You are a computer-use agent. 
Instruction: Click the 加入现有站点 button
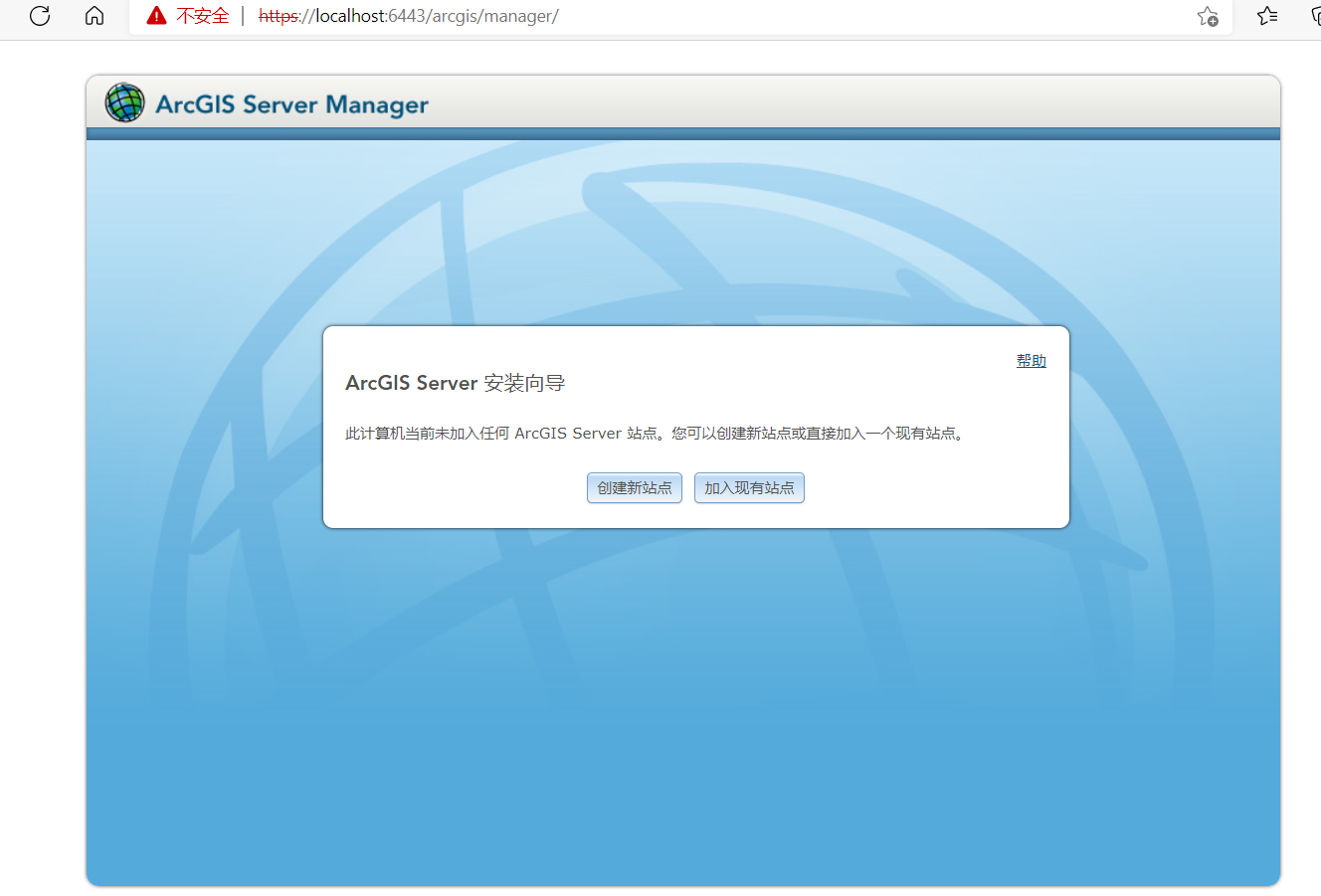pos(749,487)
